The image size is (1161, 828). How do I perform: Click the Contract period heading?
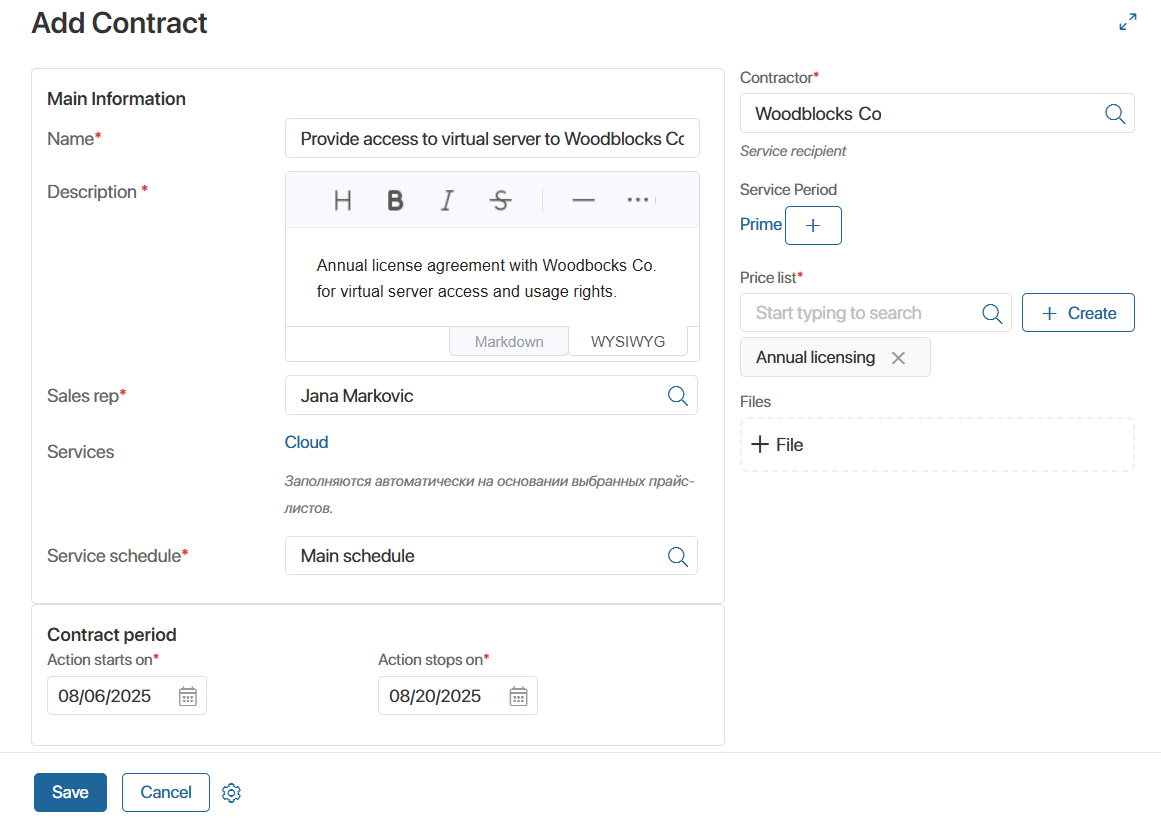[x=112, y=635]
